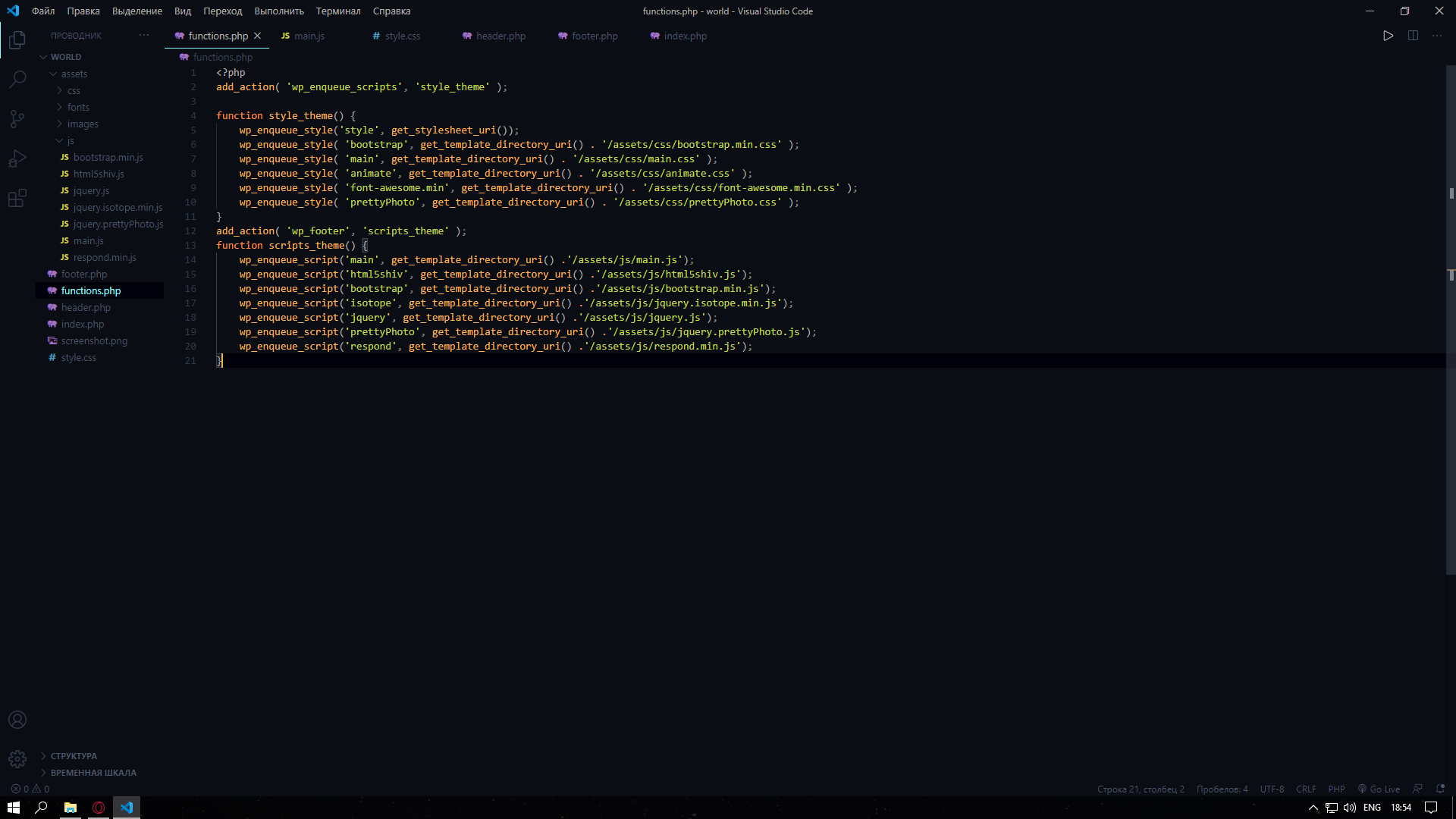Open the Extensions view
The height and width of the screenshot is (819, 1456).
pos(17,198)
